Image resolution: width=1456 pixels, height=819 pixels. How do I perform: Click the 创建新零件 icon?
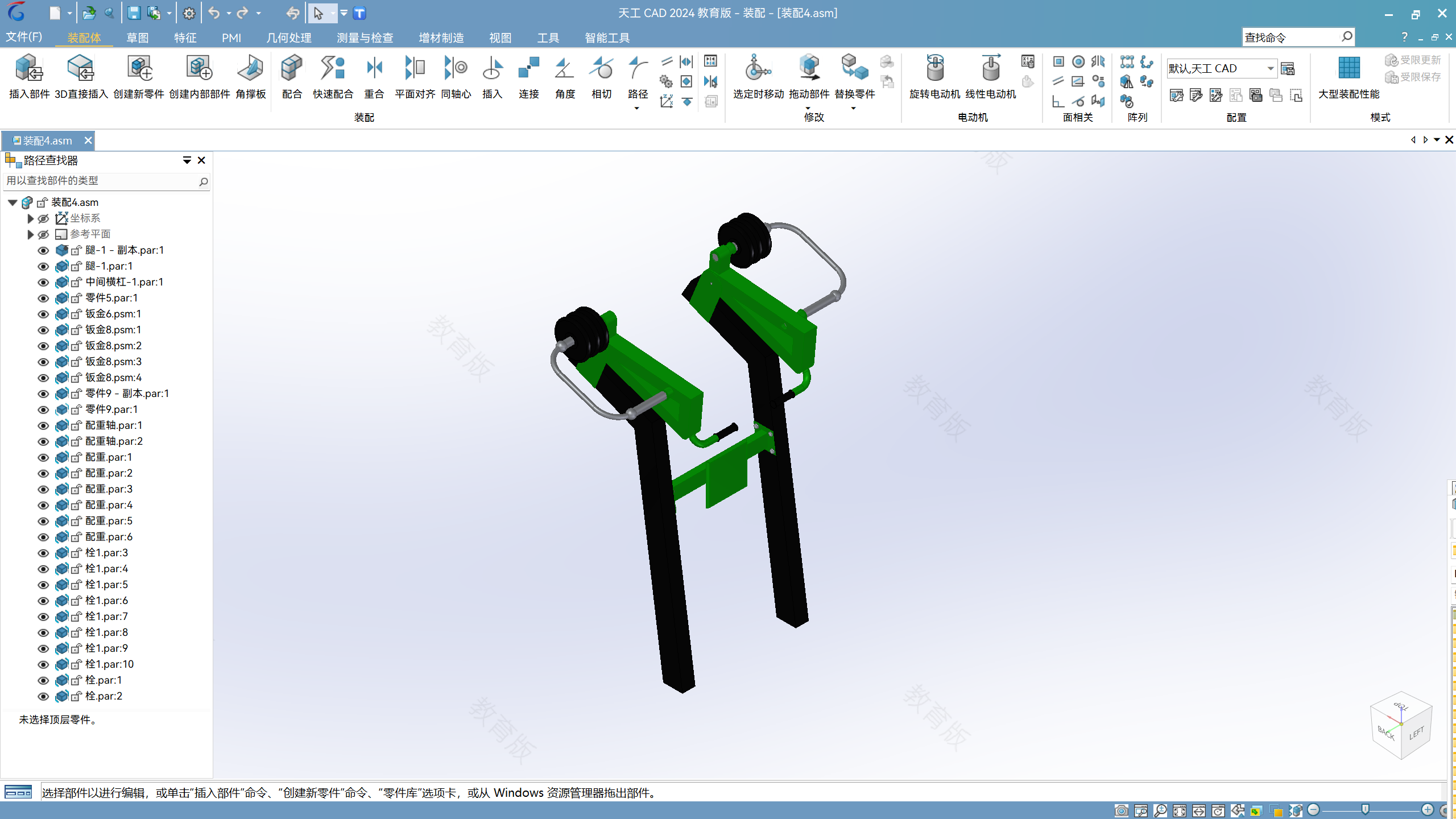pyautogui.click(x=139, y=77)
